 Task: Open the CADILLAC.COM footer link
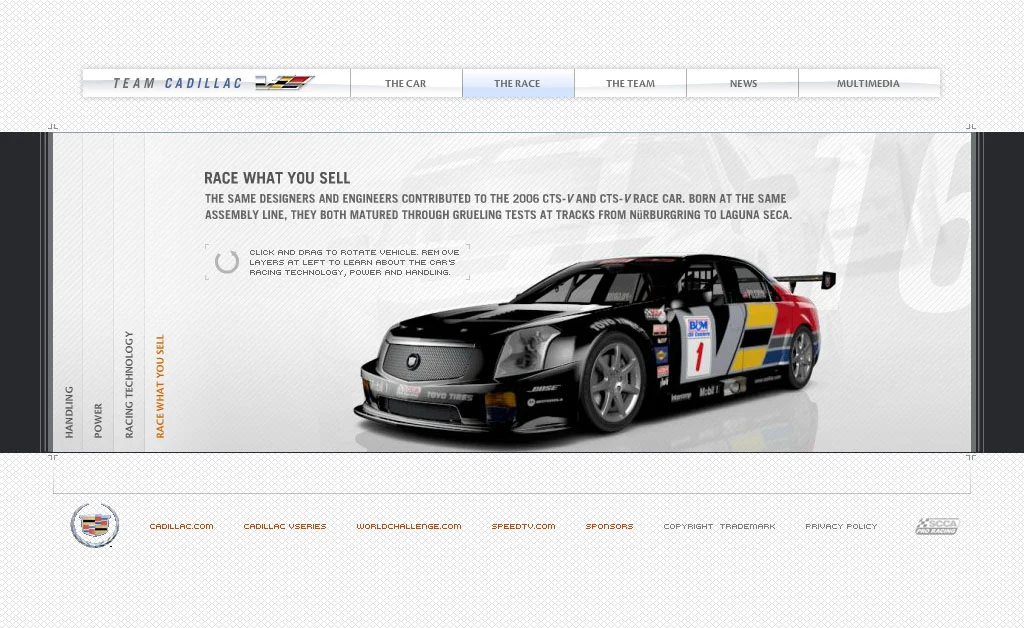(x=182, y=526)
